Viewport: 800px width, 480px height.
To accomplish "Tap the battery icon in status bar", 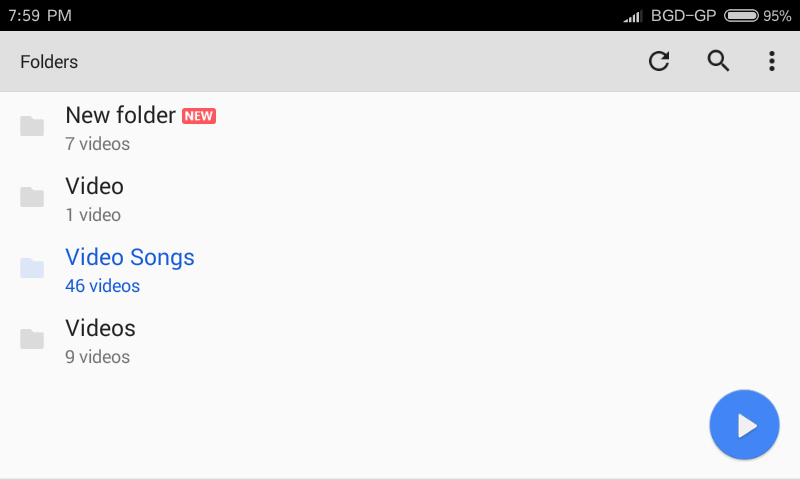I will point(741,16).
